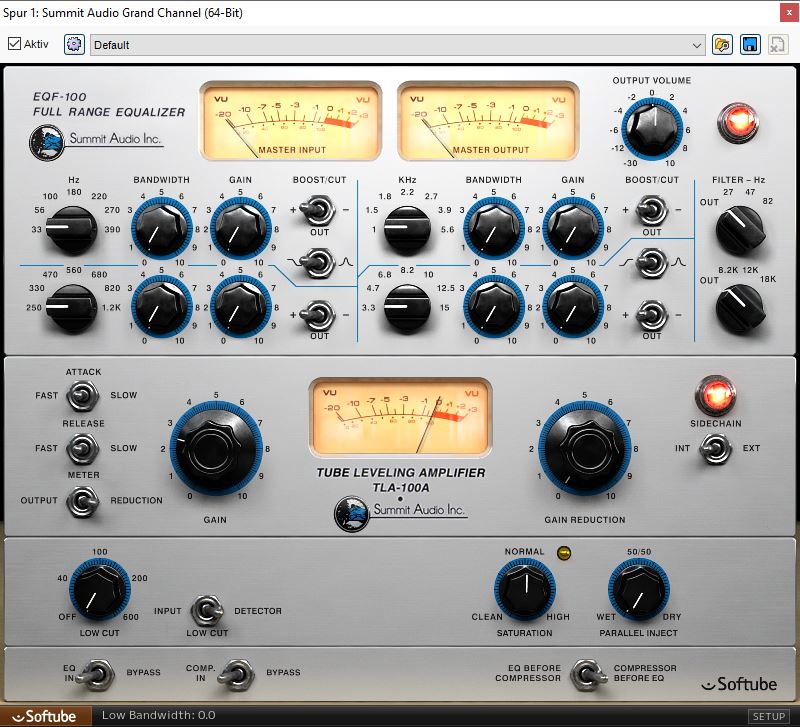Click the Saturation knob

click(525, 589)
